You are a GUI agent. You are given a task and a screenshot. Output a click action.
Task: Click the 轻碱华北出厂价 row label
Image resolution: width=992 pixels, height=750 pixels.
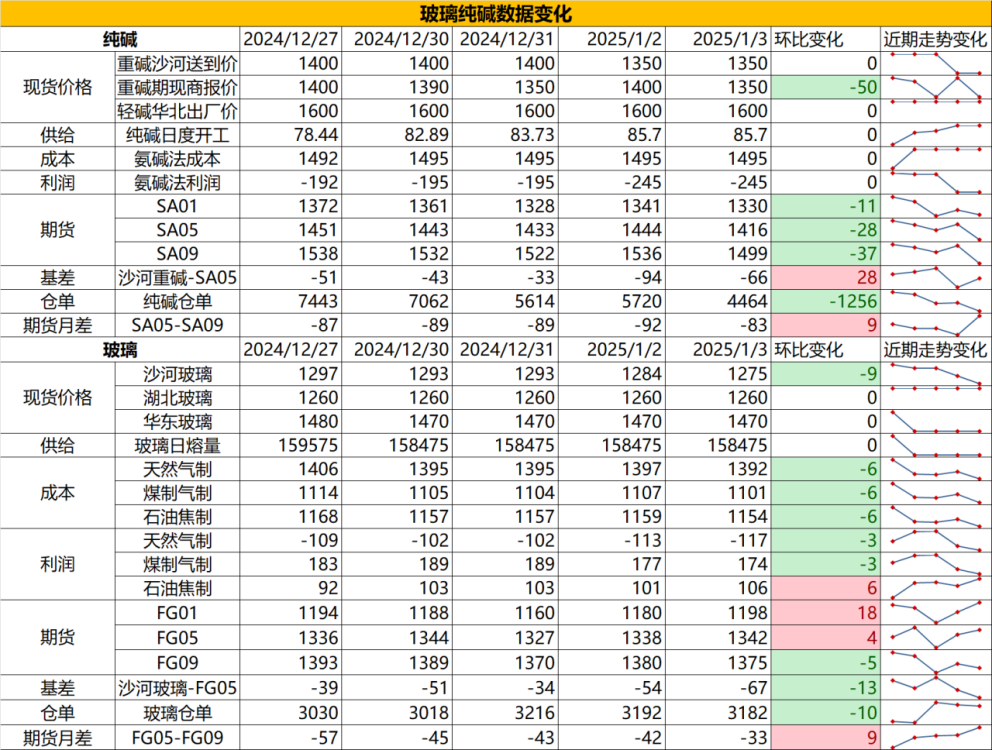(x=177, y=111)
